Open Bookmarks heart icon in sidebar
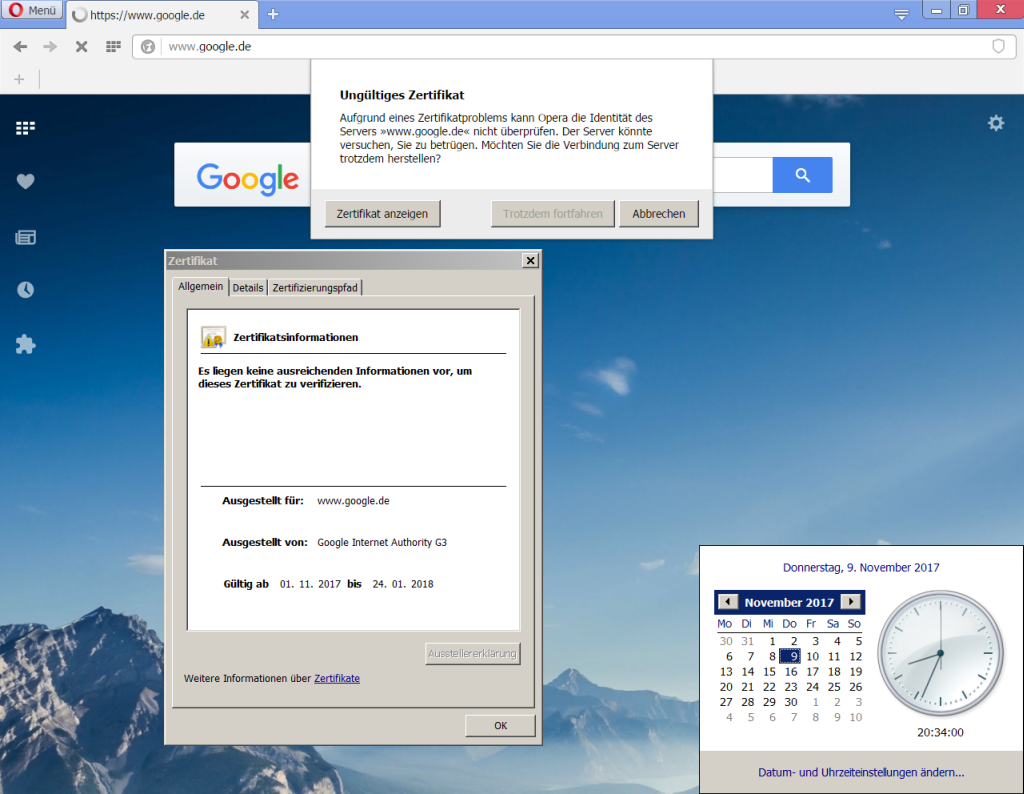Viewport: 1024px width, 794px height. 25,182
